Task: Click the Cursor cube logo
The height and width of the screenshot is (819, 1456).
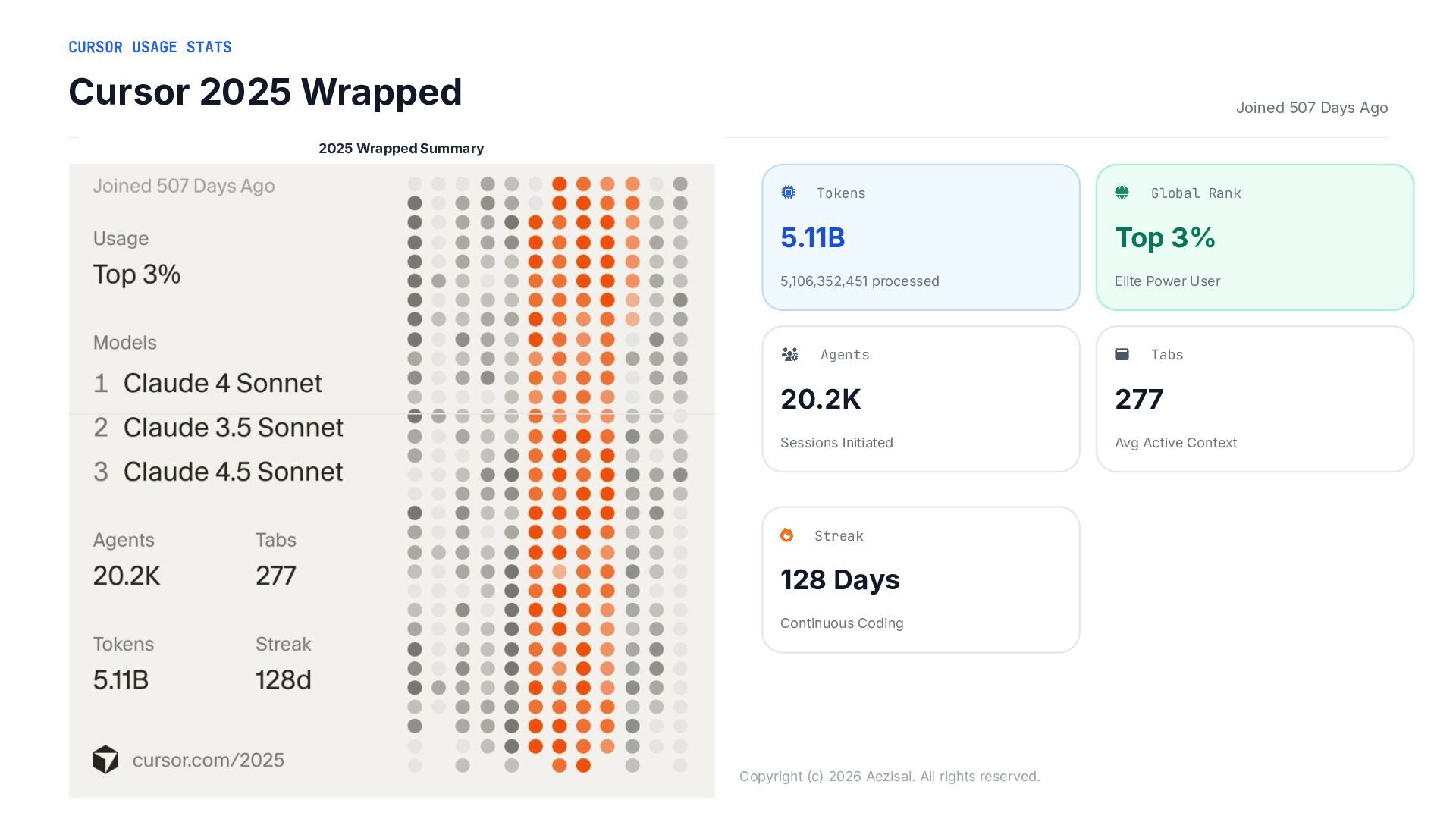Action: [105, 759]
